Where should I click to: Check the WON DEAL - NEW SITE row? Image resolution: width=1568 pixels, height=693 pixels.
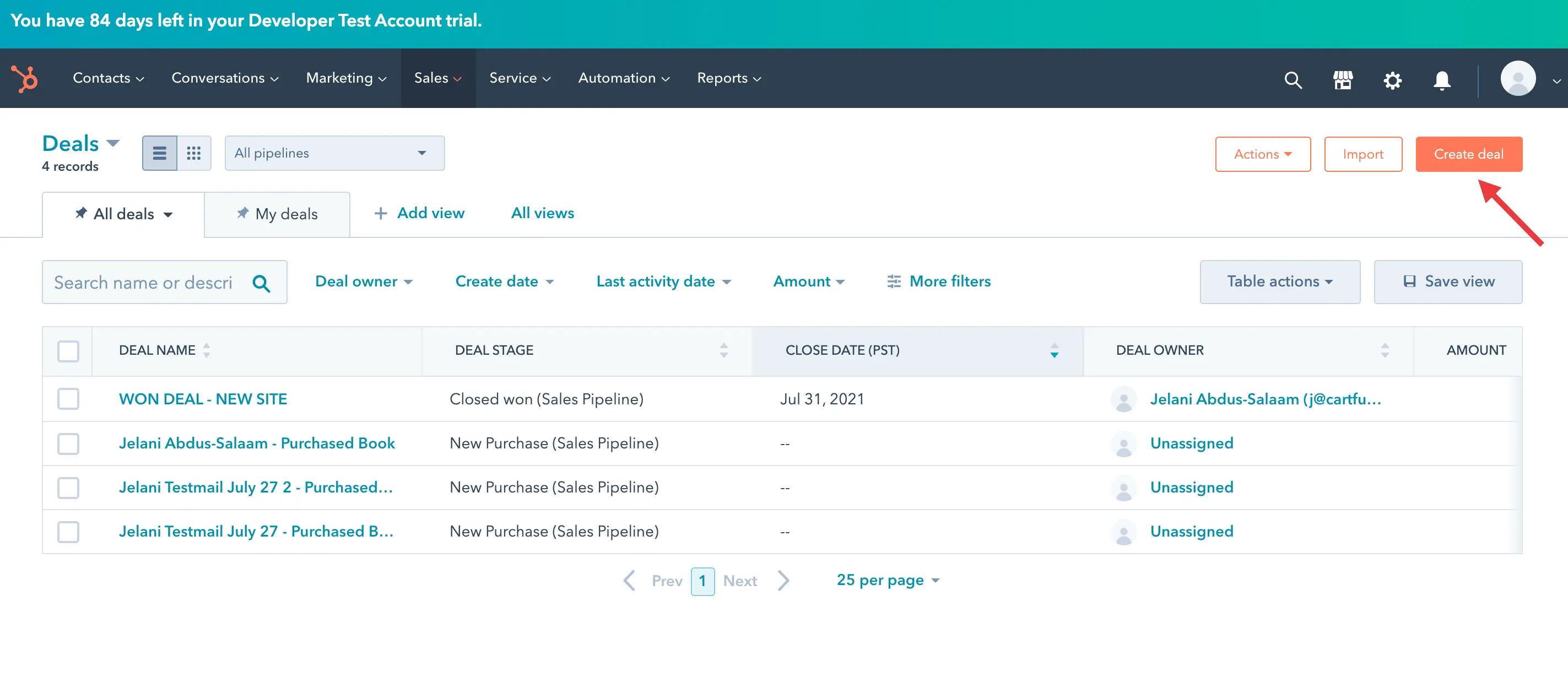[68, 399]
